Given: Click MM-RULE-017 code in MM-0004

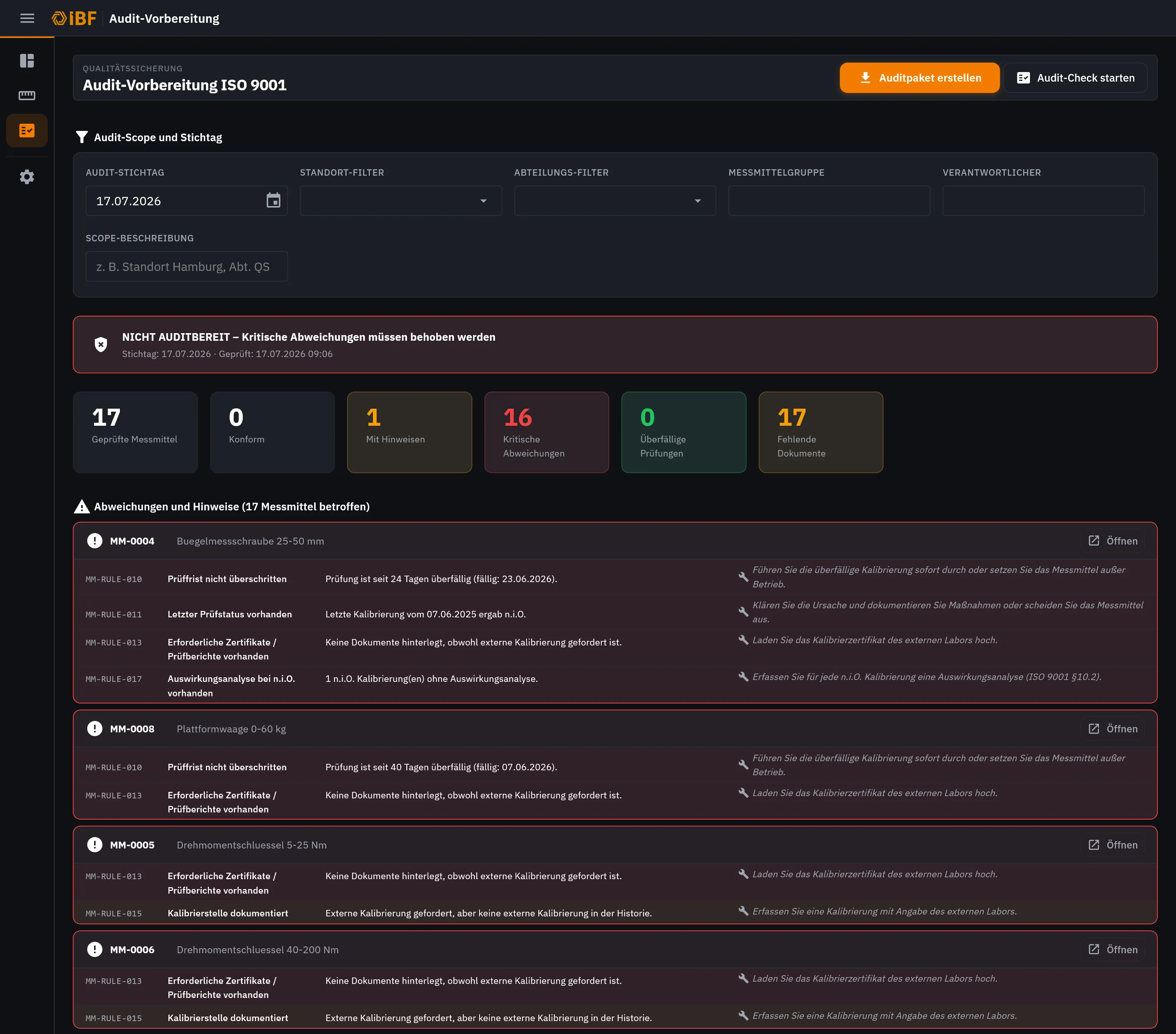Looking at the screenshot, I should pos(114,679).
